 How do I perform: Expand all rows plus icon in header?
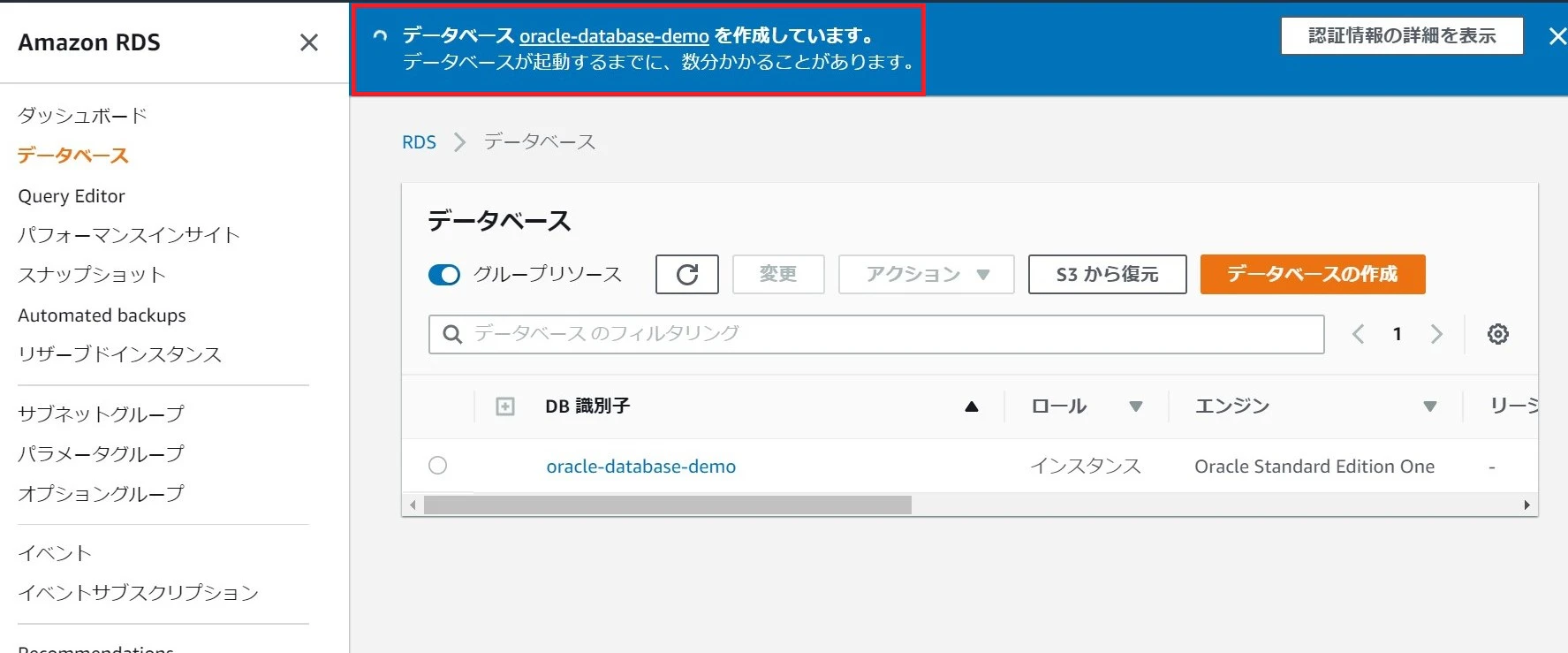tap(505, 406)
